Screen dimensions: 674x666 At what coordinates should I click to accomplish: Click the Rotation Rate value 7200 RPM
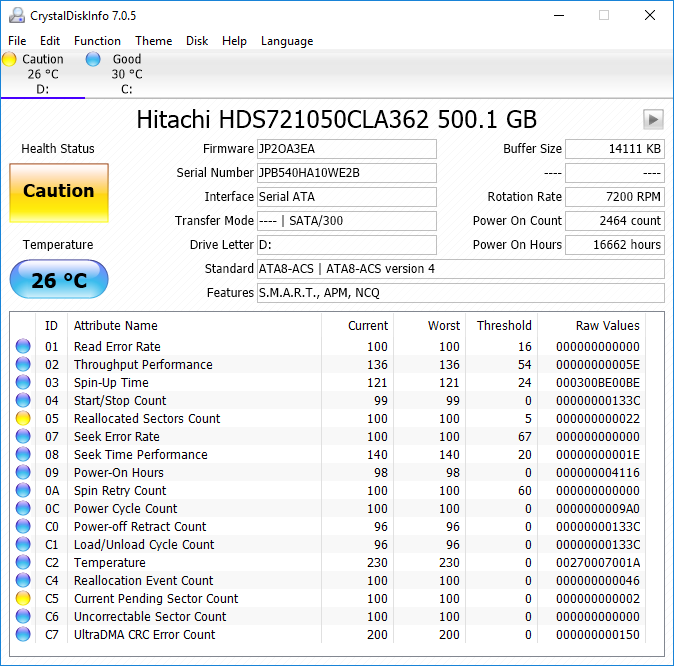click(x=615, y=197)
